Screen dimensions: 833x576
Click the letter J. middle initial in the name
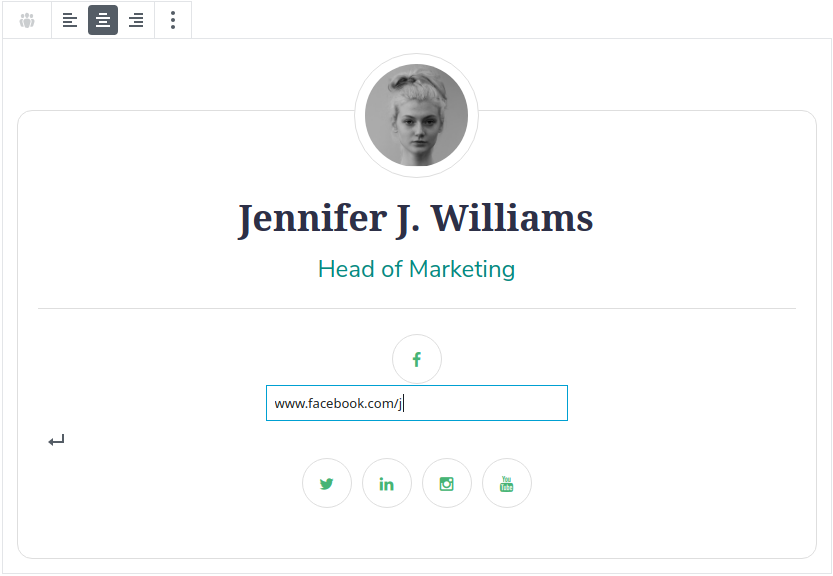pyautogui.click(x=408, y=220)
